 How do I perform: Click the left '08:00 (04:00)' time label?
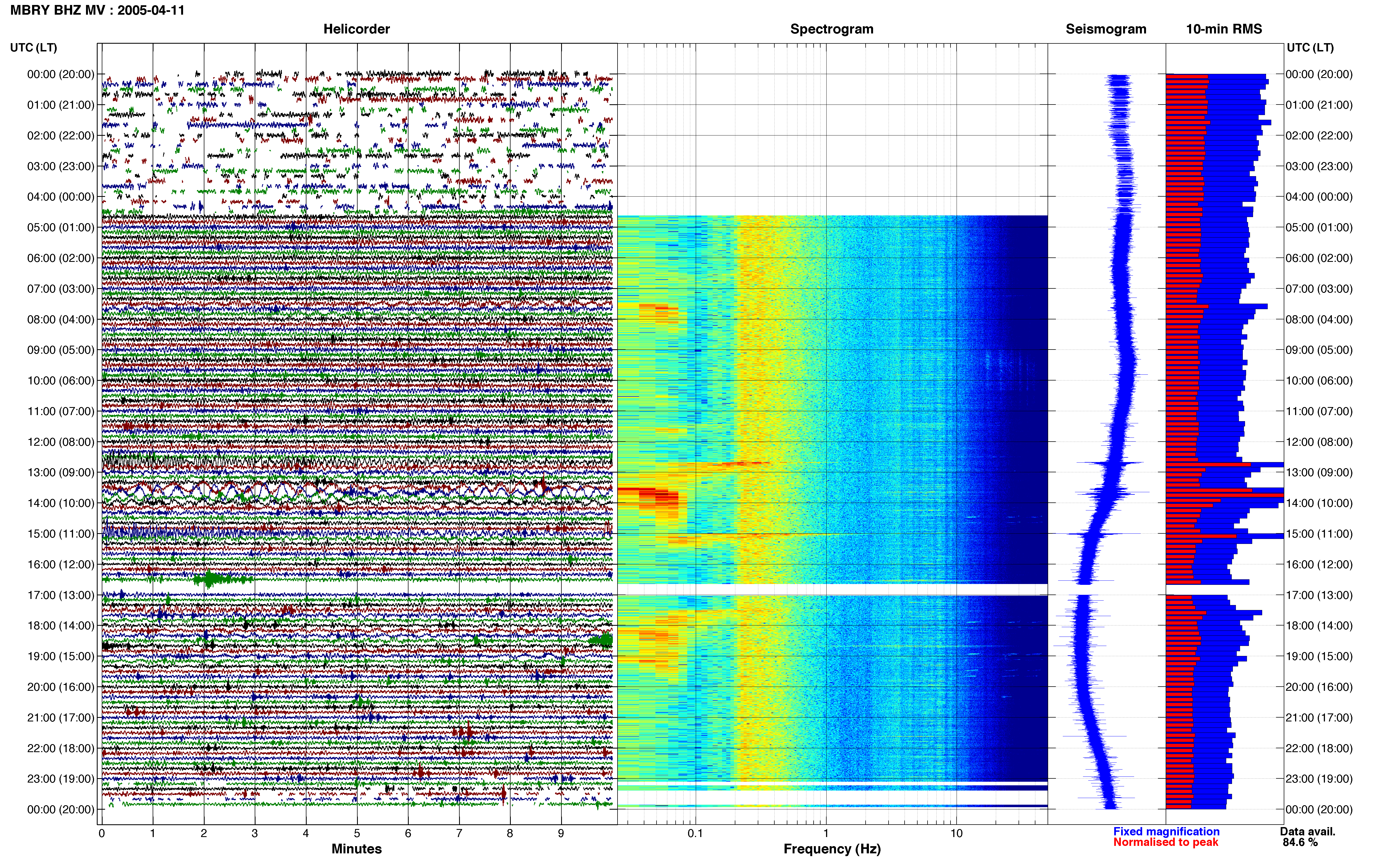[x=61, y=319]
